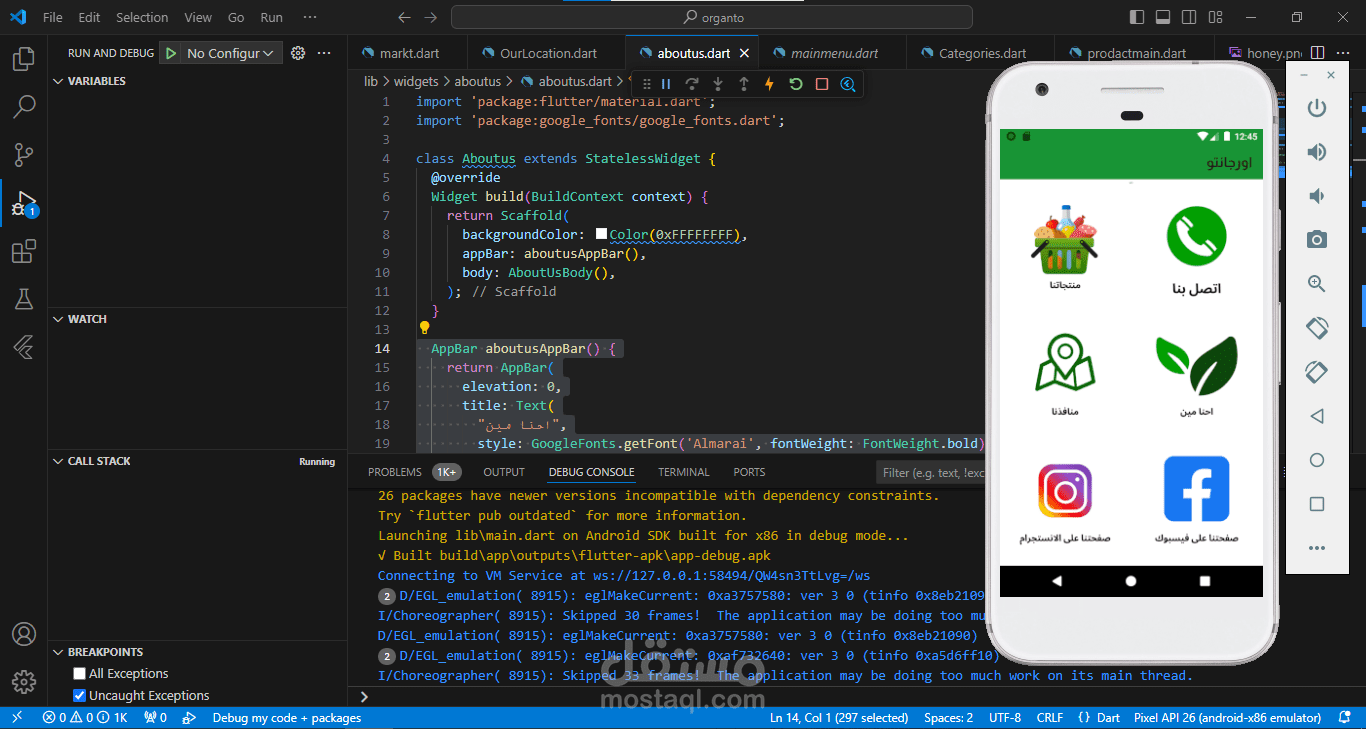Open the Customize Layout icon in the title bar
The height and width of the screenshot is (729, 1366).
click(x=1215, y=17)
